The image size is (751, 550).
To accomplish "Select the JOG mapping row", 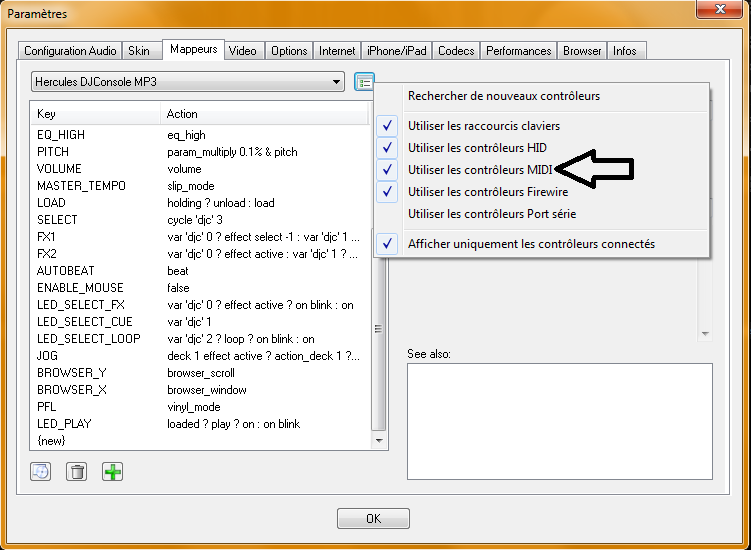I will 201,356.
